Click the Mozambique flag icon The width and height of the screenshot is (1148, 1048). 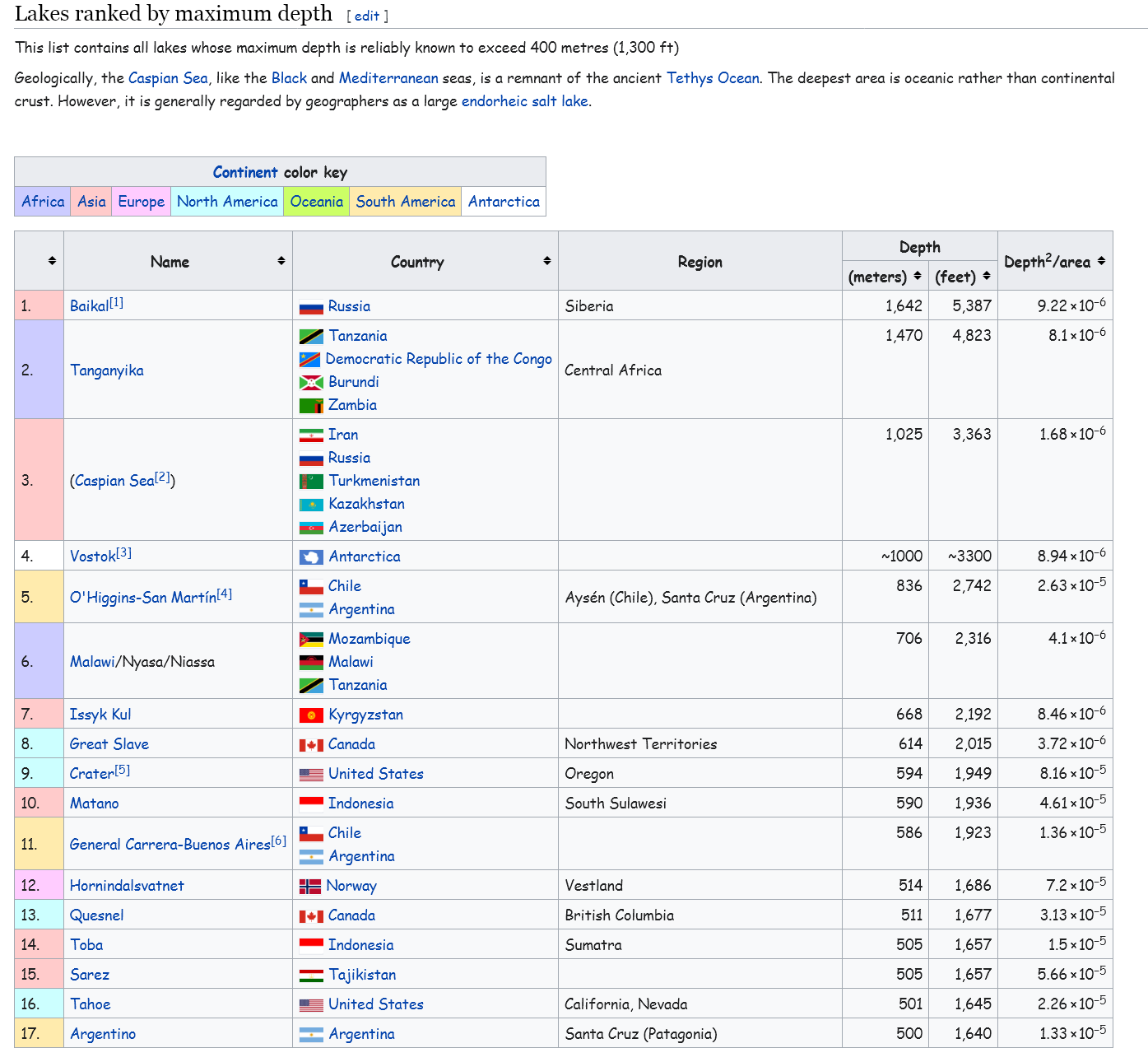[x=311, y=640]
